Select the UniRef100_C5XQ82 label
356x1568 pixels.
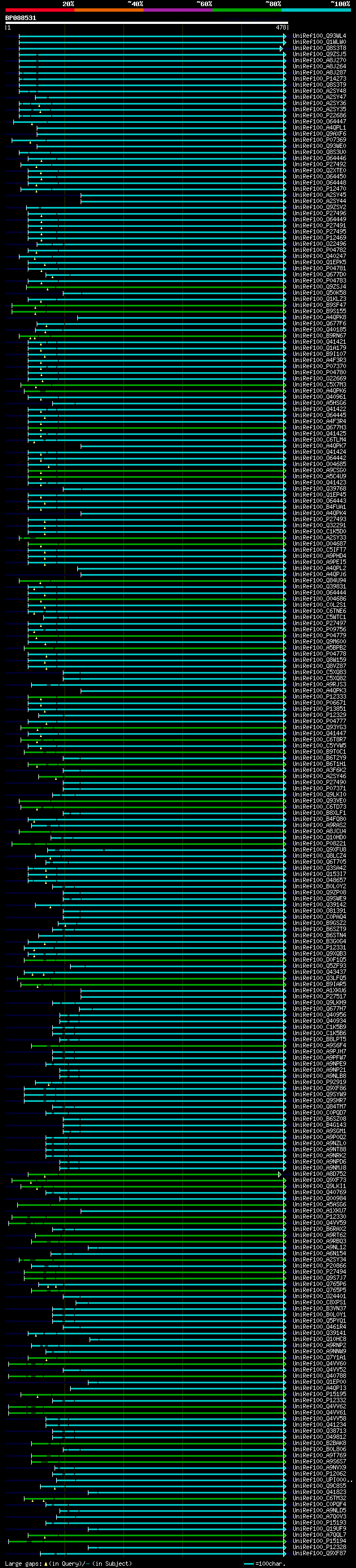(x=319, y=678)
